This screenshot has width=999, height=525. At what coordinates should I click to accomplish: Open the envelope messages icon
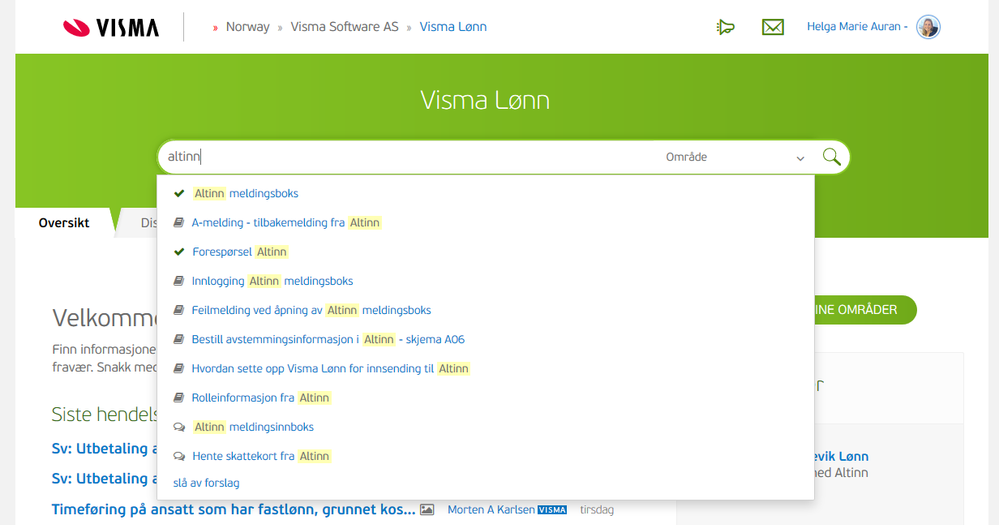click(x=773, y=27)
